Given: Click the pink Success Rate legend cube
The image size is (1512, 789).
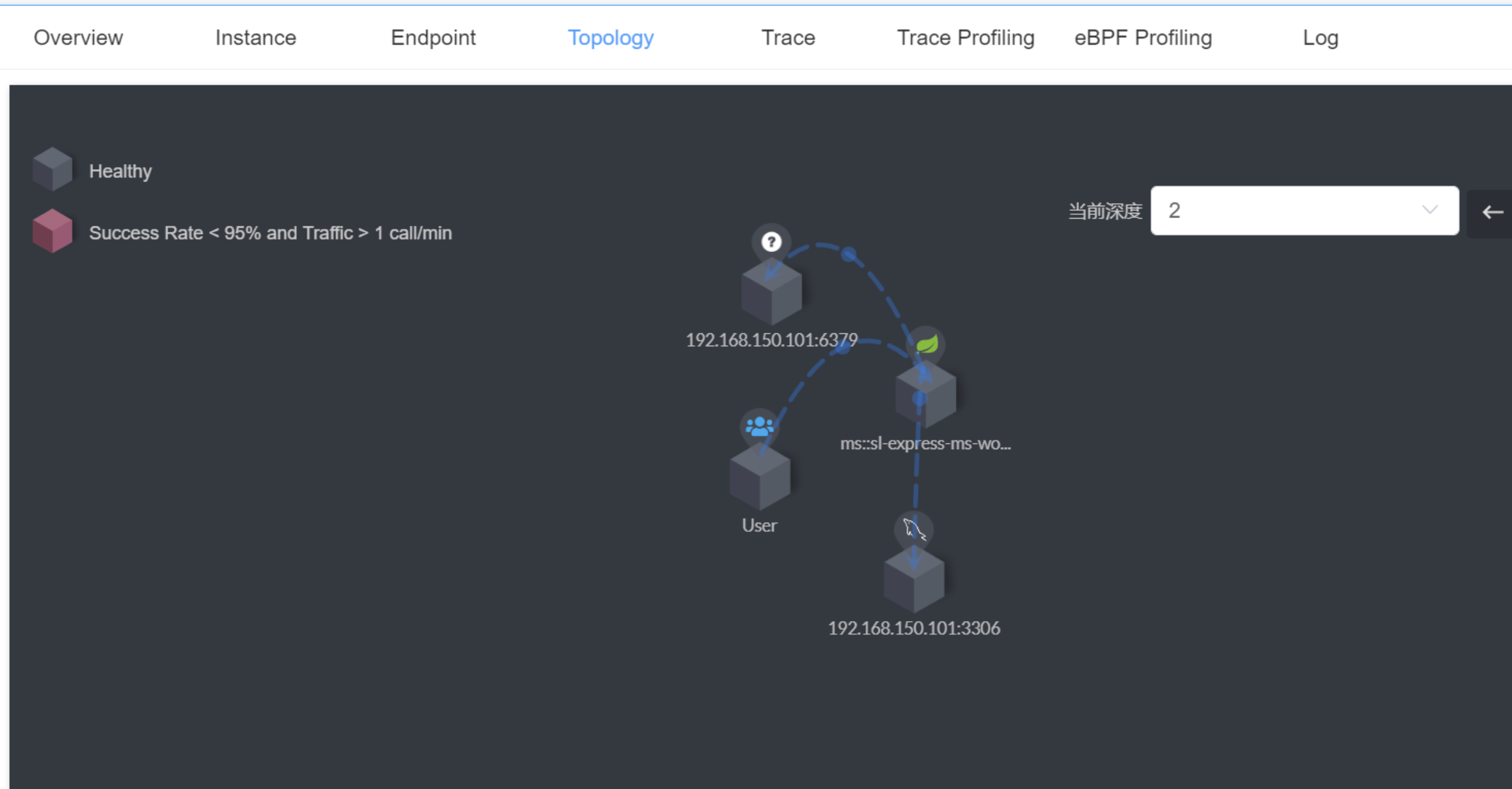Looking at the screenshot, I should click(52, 231).
